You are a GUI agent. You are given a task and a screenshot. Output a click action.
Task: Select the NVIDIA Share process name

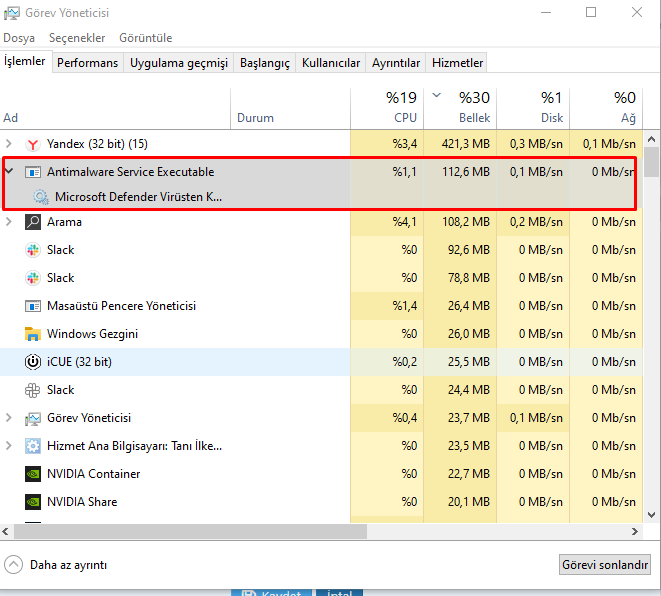pyautogui.click(x=82, y=502)
